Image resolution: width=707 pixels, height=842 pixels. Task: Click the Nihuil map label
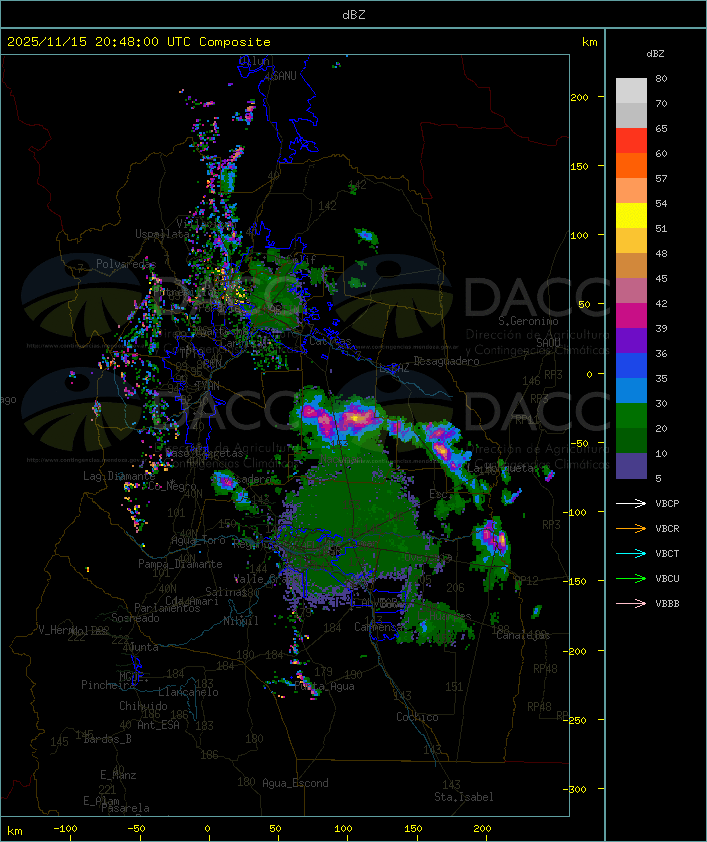pyautogui.click(x=241, y=621)
